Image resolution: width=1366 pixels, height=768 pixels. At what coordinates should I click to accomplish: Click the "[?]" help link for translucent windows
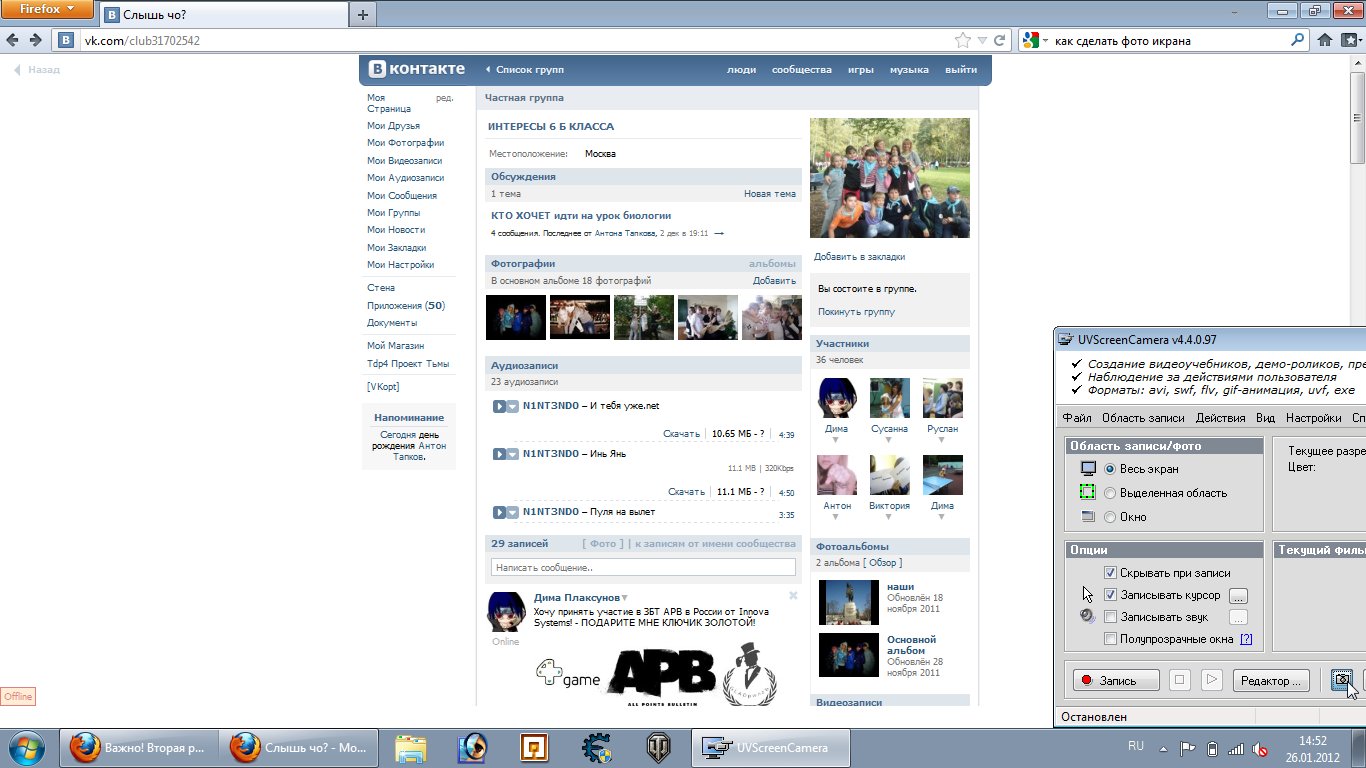click(x=1246, y=639)
